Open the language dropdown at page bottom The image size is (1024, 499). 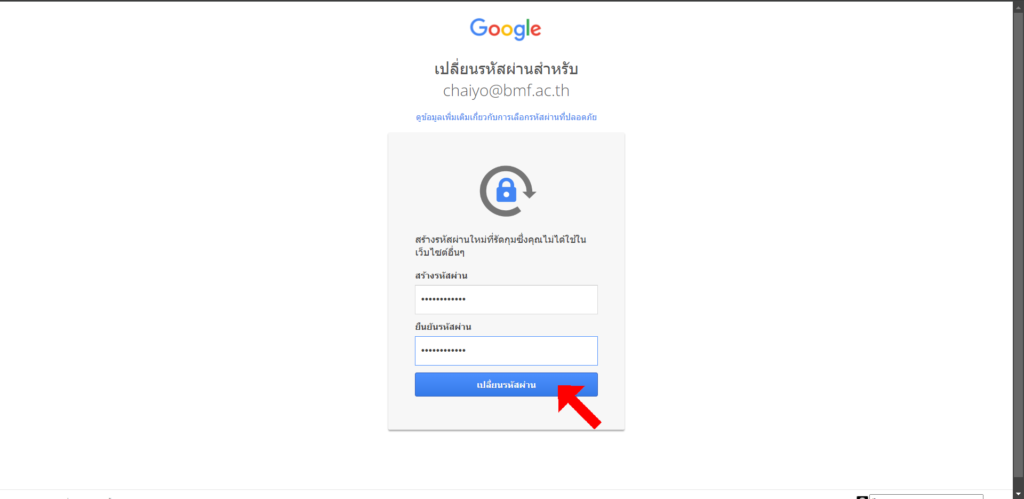point(925,496)
